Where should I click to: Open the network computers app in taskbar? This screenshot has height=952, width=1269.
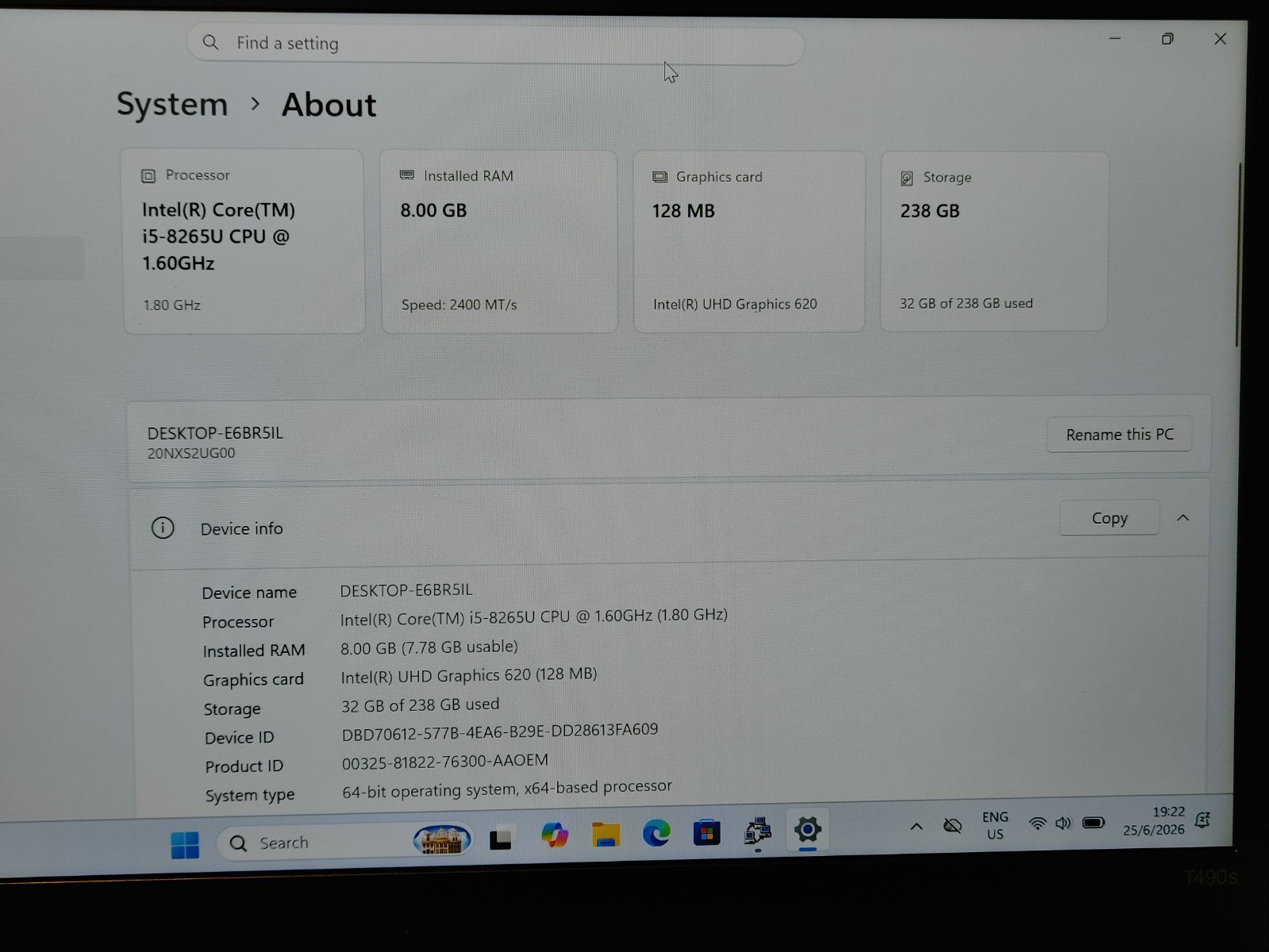coord(757,831)
